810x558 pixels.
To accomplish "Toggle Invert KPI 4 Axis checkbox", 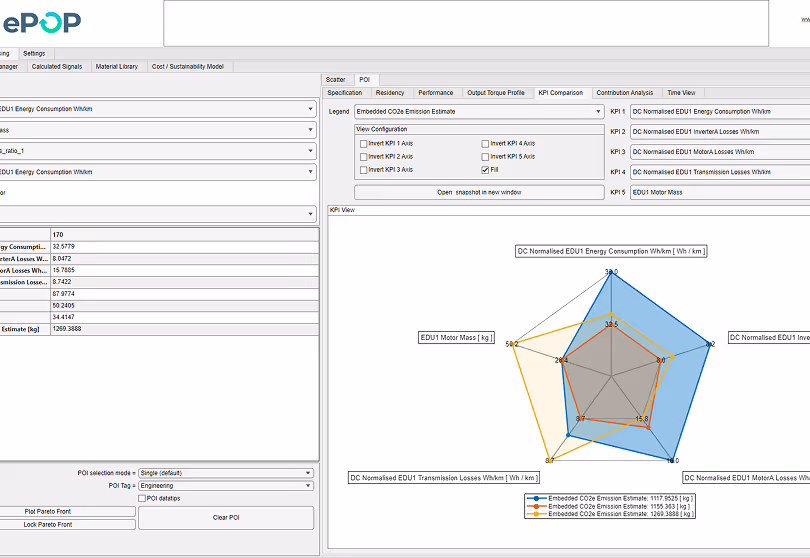I will pos(485,144).
